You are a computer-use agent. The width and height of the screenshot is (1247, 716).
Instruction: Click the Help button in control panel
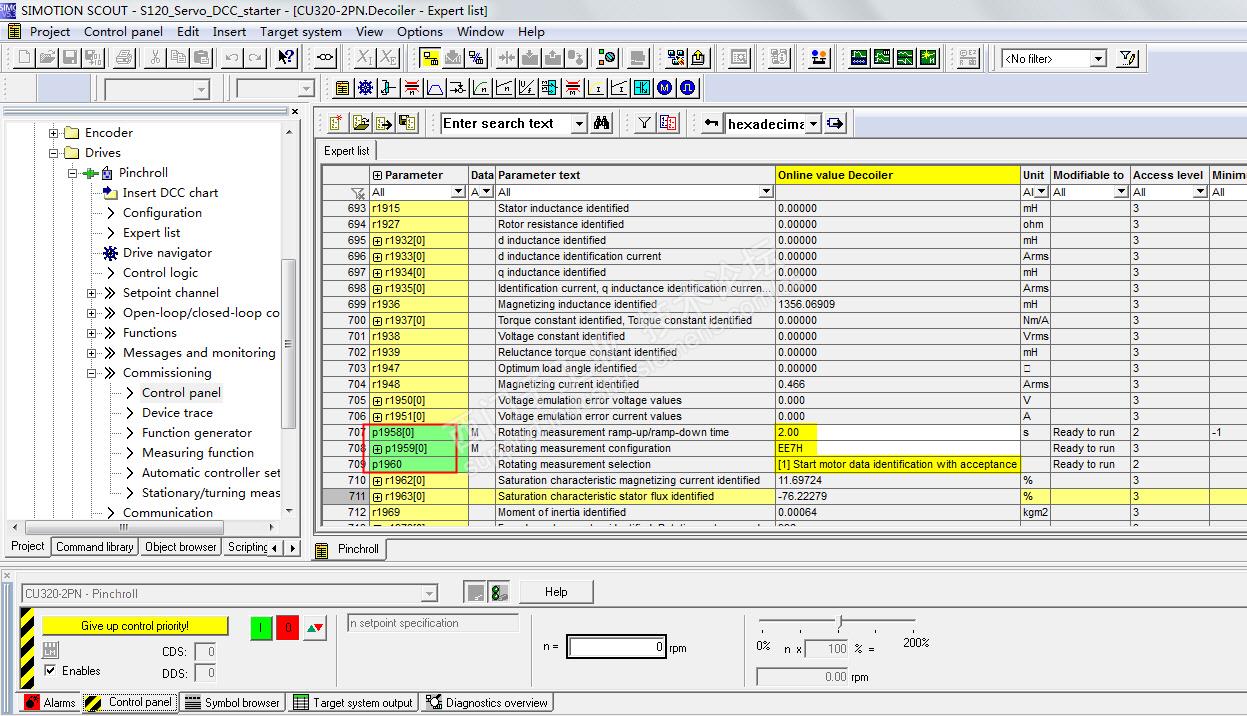(x=556, y=592)
